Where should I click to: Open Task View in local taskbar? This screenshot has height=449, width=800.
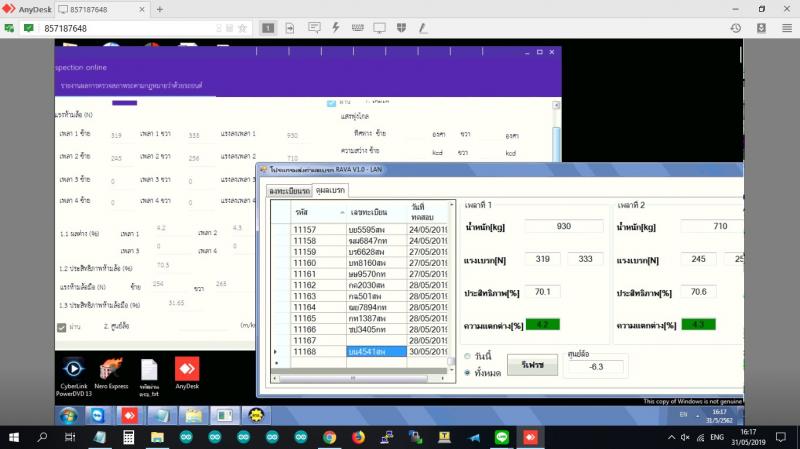click(x=70, y=437)
